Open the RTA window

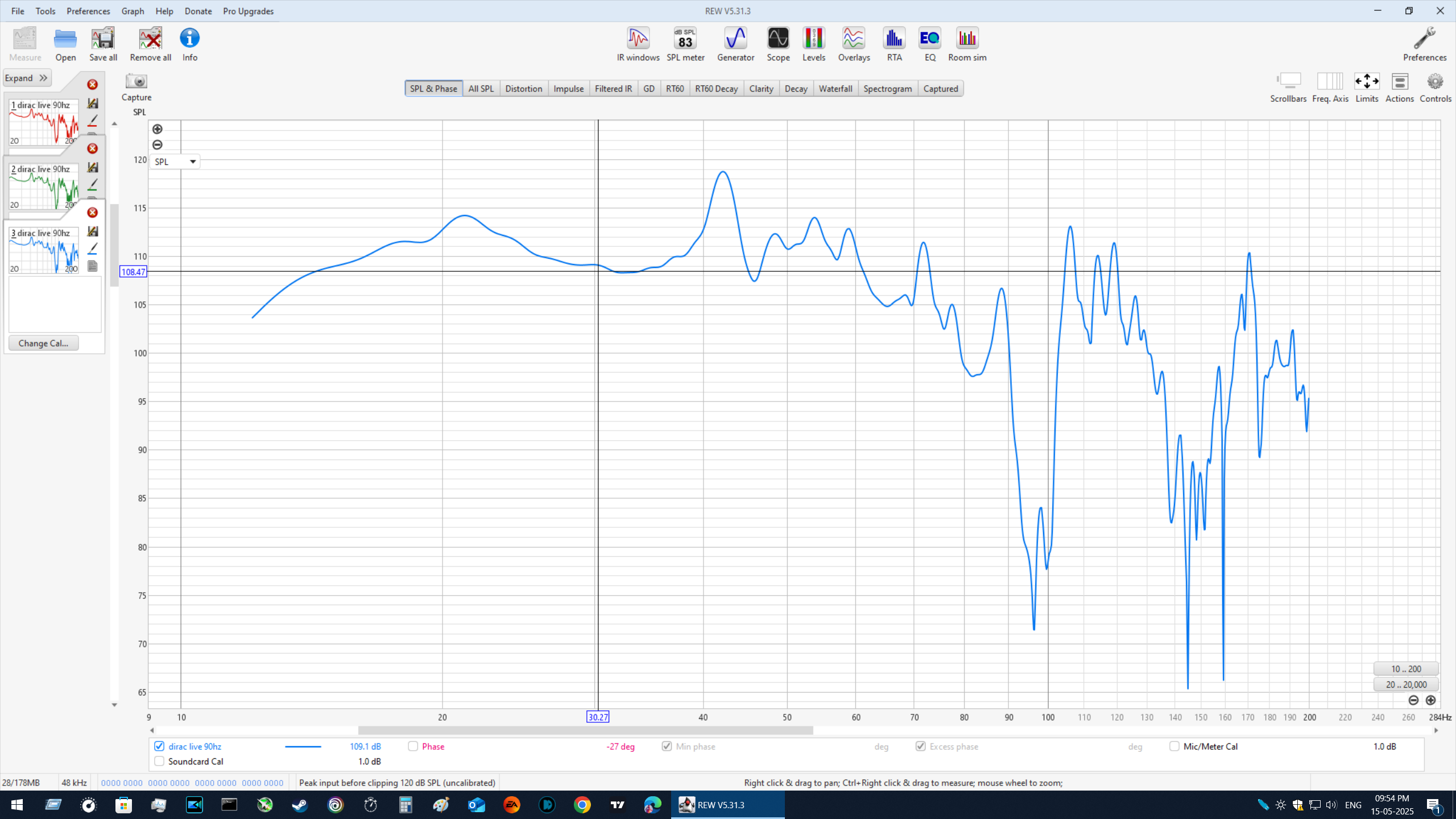[x=894, y=44]
